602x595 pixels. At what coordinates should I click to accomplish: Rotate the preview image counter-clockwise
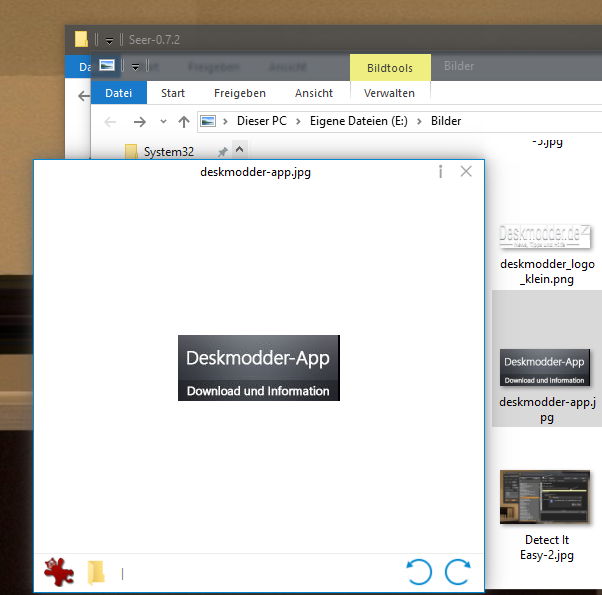[x=419, y=572]
